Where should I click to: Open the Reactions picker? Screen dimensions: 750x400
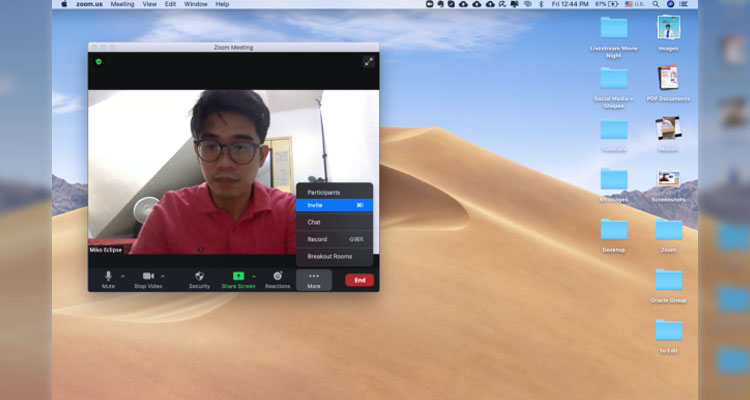277,280
